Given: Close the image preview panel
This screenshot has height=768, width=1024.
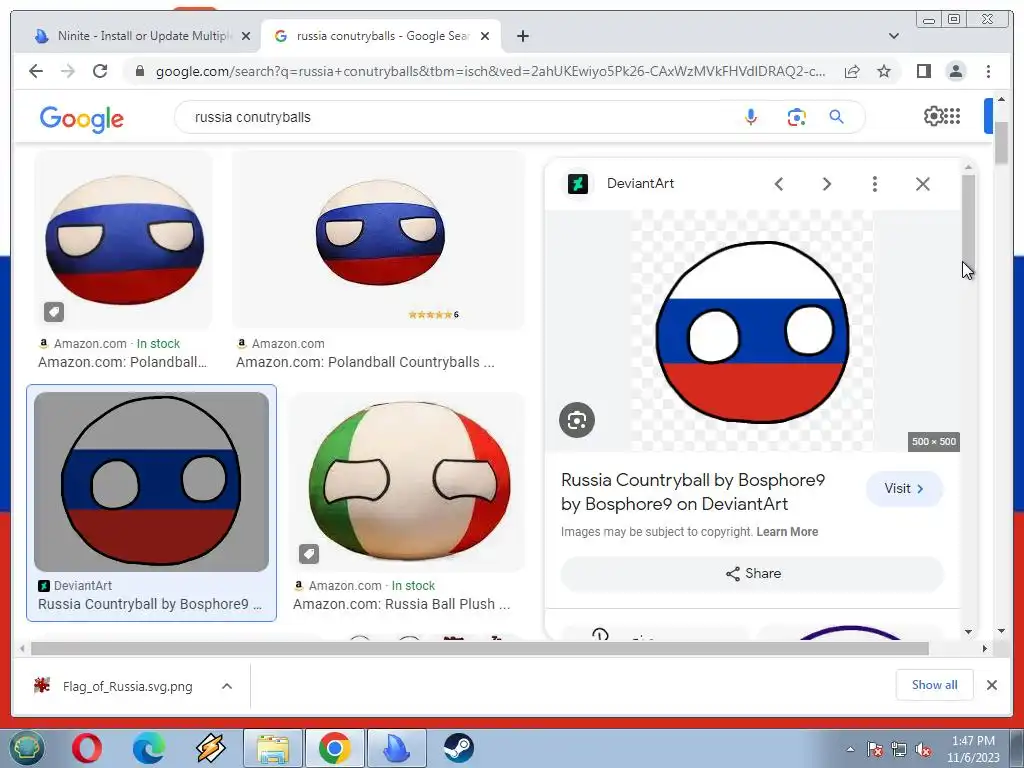Looking at the screenshot, I should tap(923, 184).
